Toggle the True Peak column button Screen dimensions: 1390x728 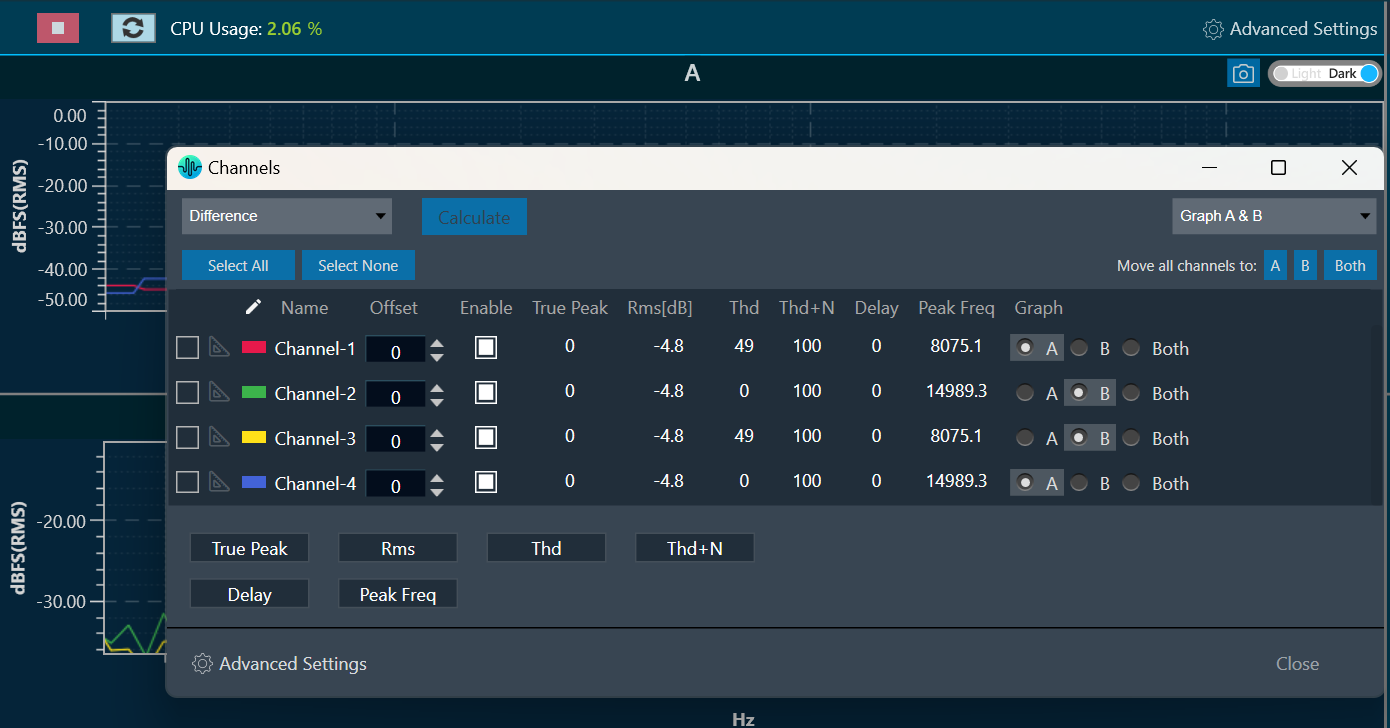coord(249,548)
